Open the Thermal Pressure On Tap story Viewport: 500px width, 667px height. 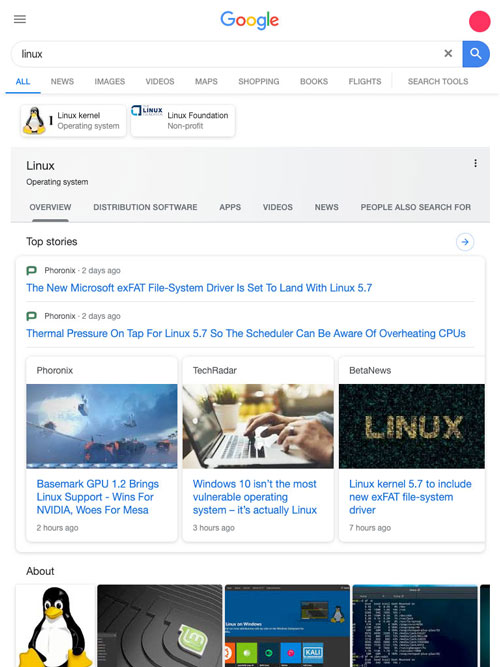pos(246,334)
